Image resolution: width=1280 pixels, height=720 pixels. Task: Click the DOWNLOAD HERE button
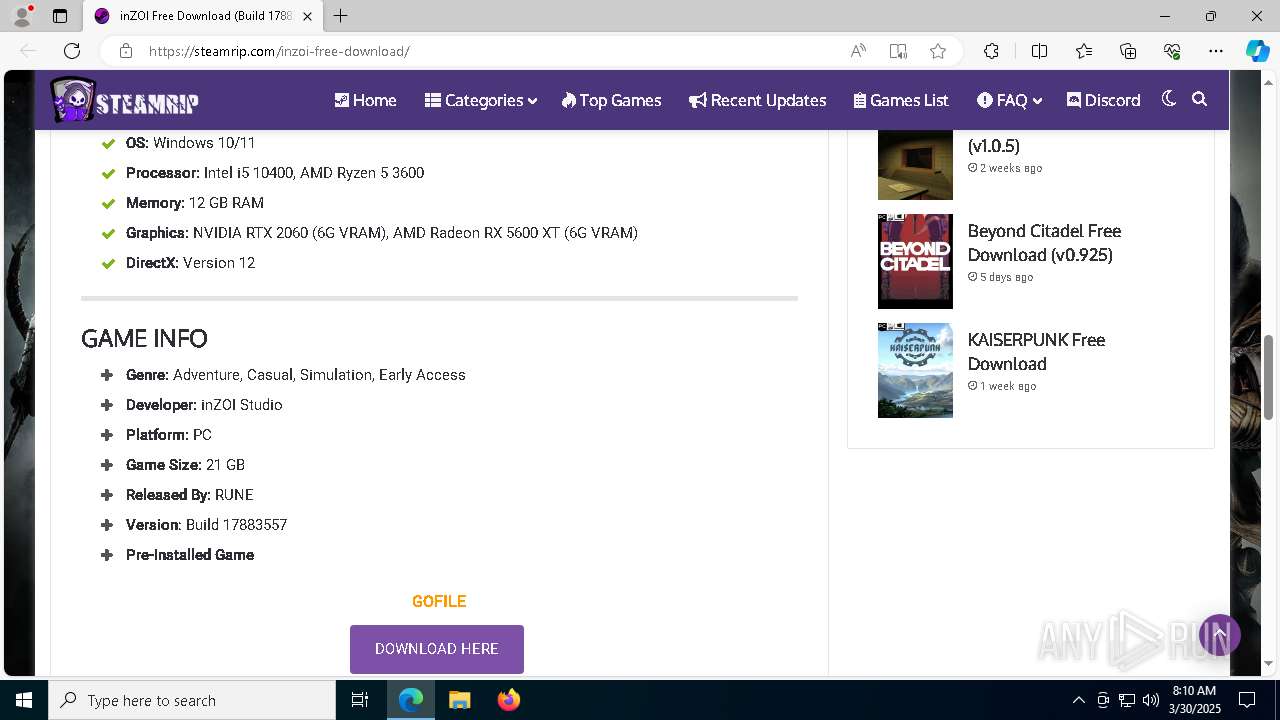[437, 649]
